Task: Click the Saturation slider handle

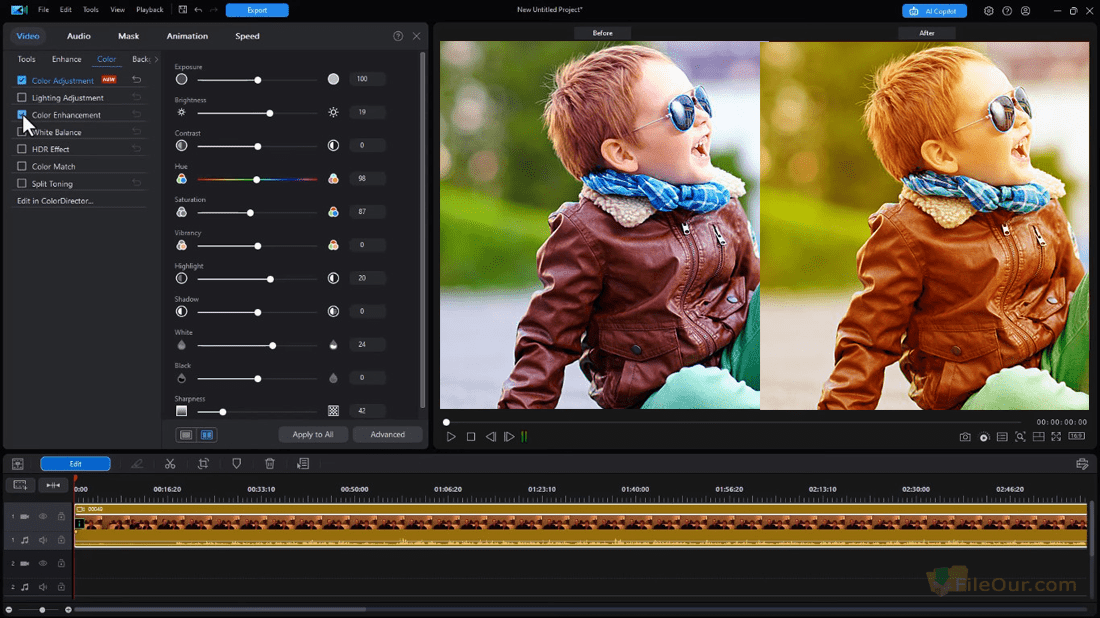Action: tap(250, 213)
